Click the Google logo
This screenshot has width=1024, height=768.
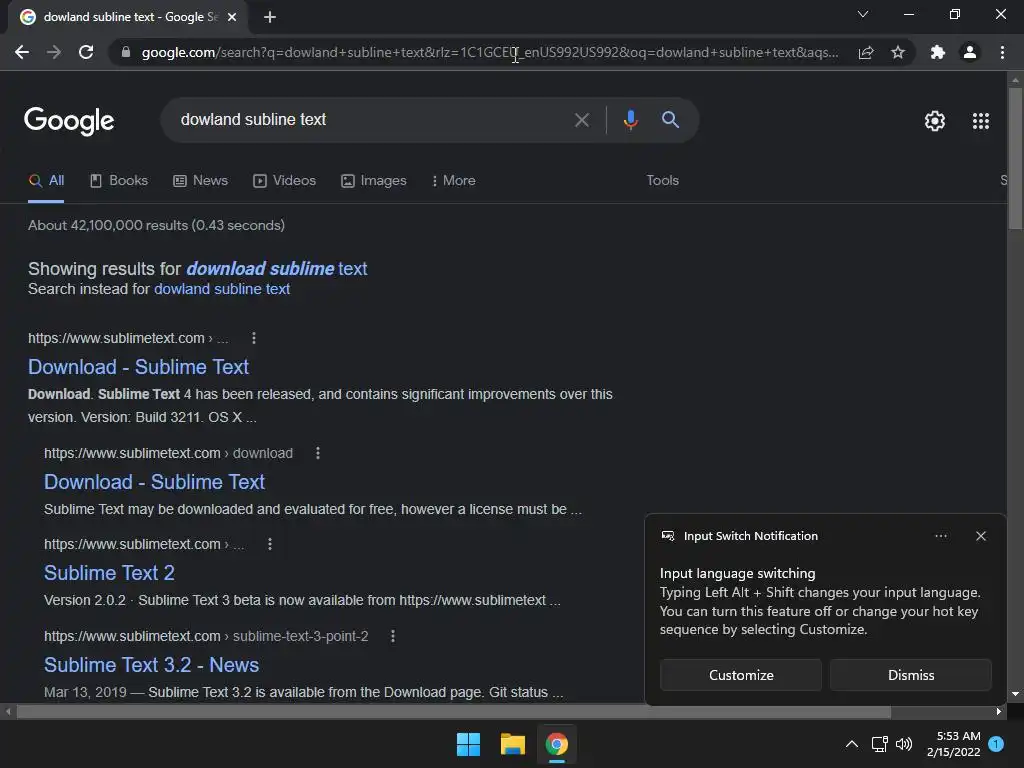[69, 121]
